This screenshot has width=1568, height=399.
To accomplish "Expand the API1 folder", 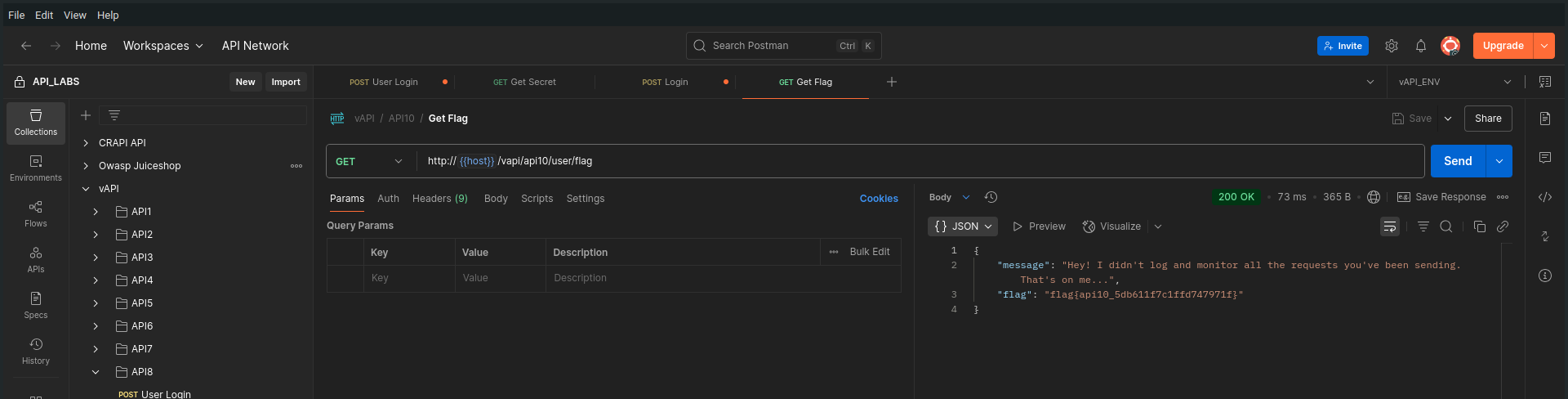I will (x=96, y=212).
